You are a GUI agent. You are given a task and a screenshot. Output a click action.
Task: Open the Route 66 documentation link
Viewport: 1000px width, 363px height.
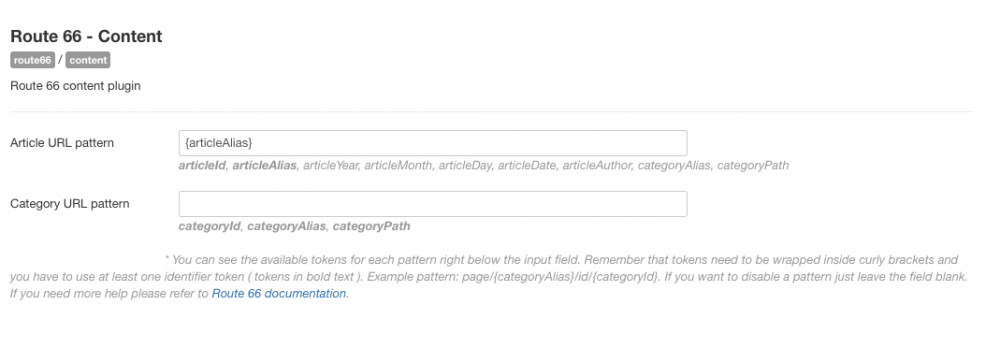point(279,293)
